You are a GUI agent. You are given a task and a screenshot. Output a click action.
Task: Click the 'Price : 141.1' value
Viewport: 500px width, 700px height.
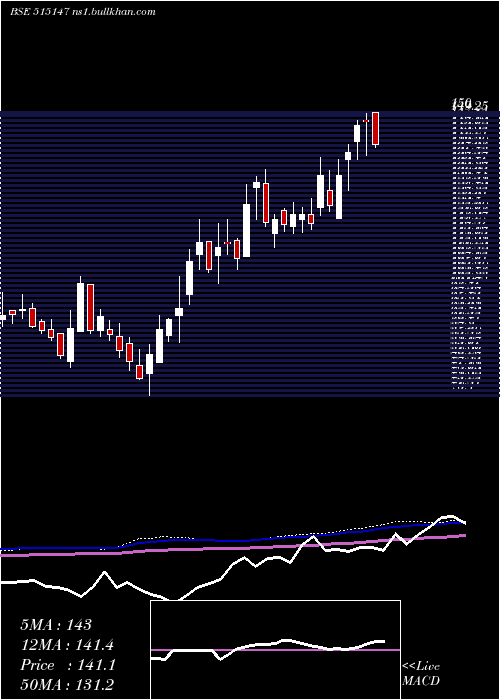click(x=68, y=665)
